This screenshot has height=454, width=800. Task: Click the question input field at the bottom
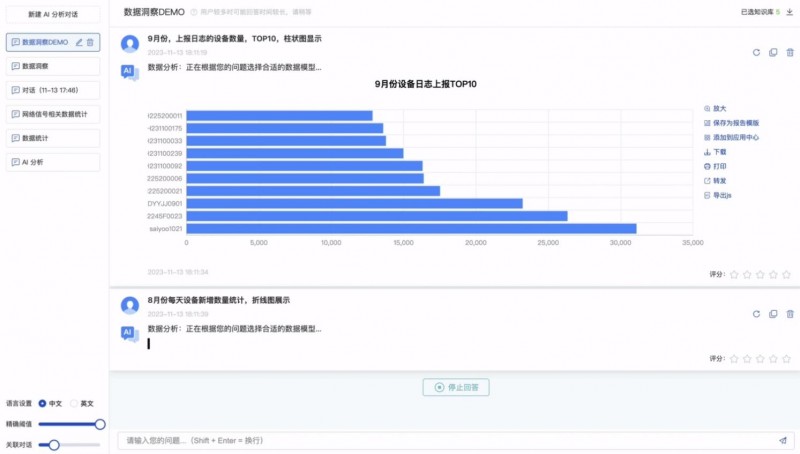[x=440, y=440]
